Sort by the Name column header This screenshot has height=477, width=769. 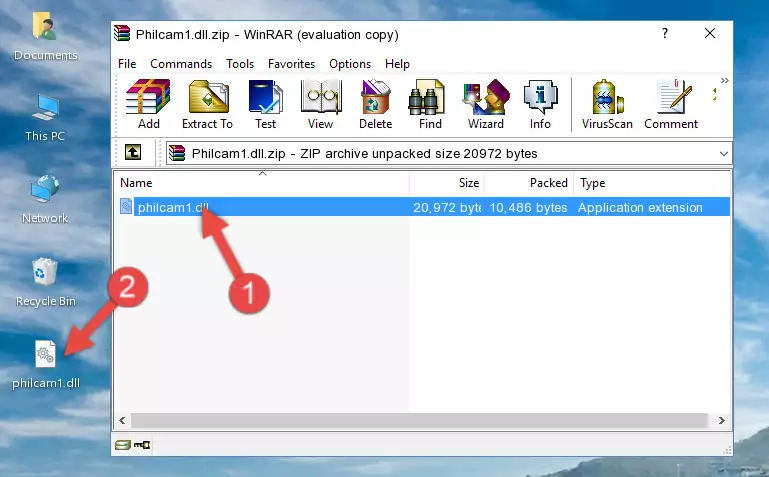(262, 183)
